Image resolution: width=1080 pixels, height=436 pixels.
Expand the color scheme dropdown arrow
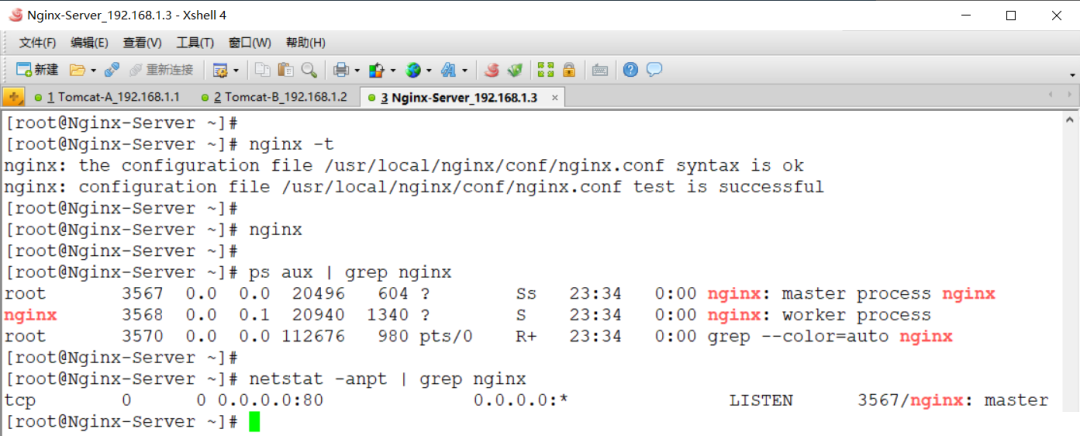pyautogui.click(x=393, y=70)
